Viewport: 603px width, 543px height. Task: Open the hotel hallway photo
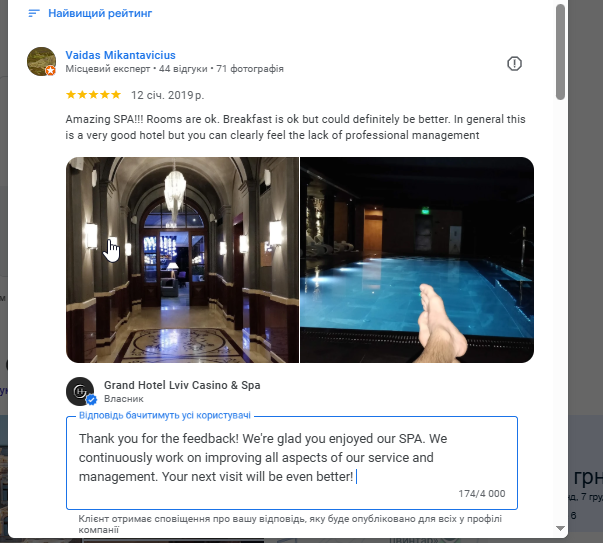(182, 260)
